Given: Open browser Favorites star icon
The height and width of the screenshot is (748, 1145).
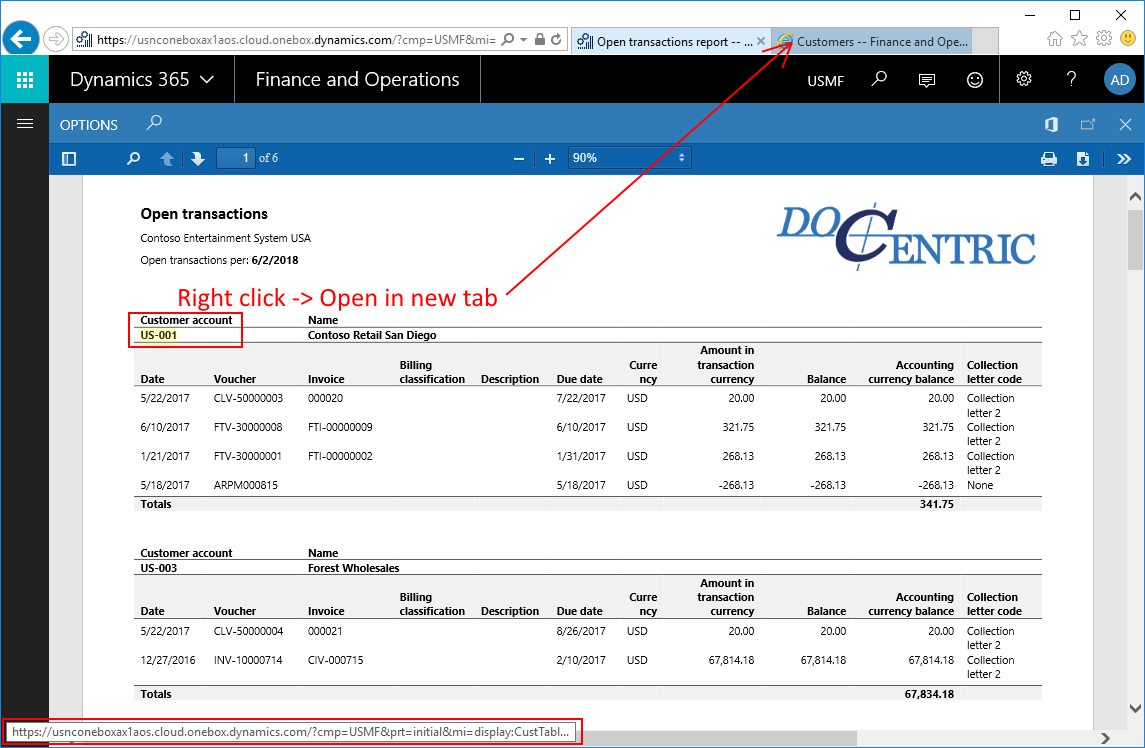Looking at the screenshot, I should coord(1079,39).
